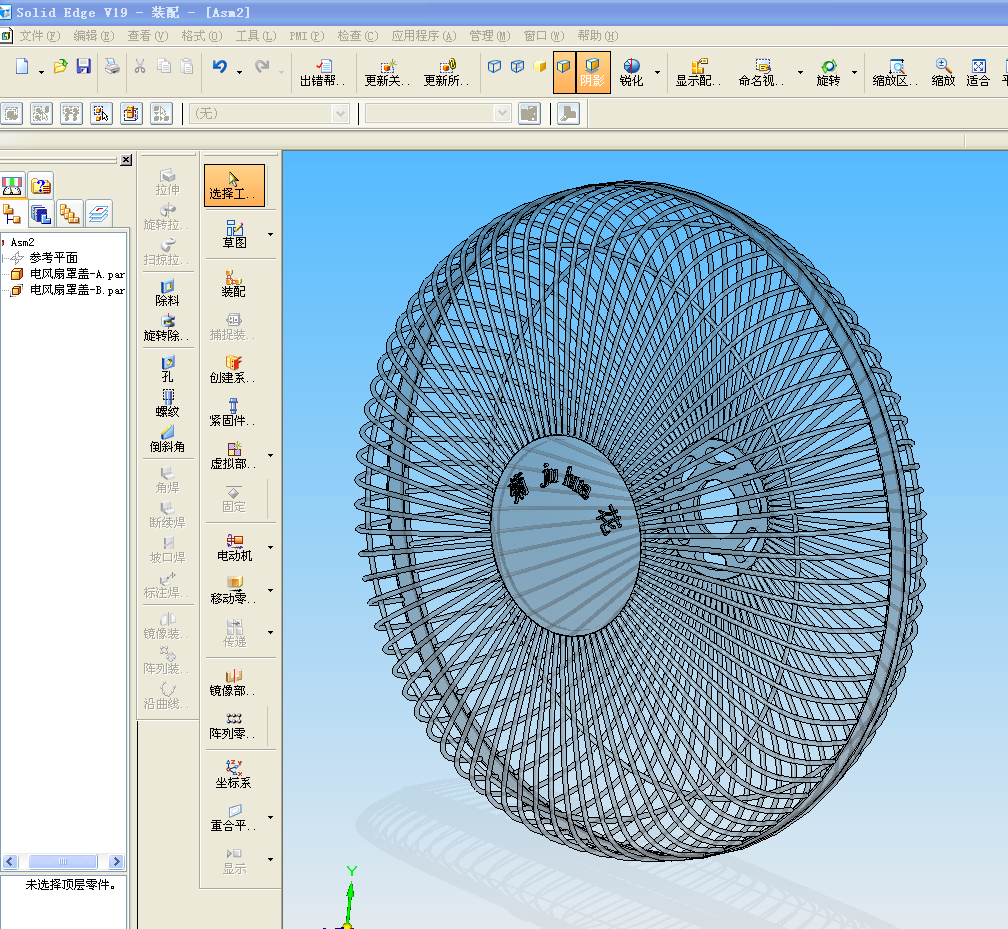
Task: Open dropdown arrow beside 电动机
Action: 270,547
